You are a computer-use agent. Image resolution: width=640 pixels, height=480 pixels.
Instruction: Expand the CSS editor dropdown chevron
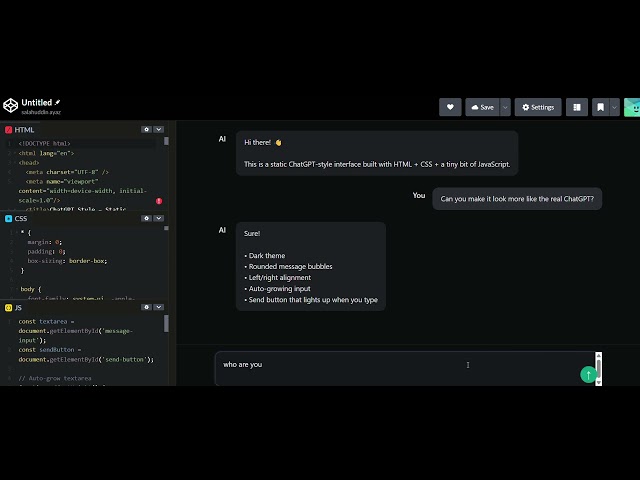pyautogui.click(x=159, y=218)
